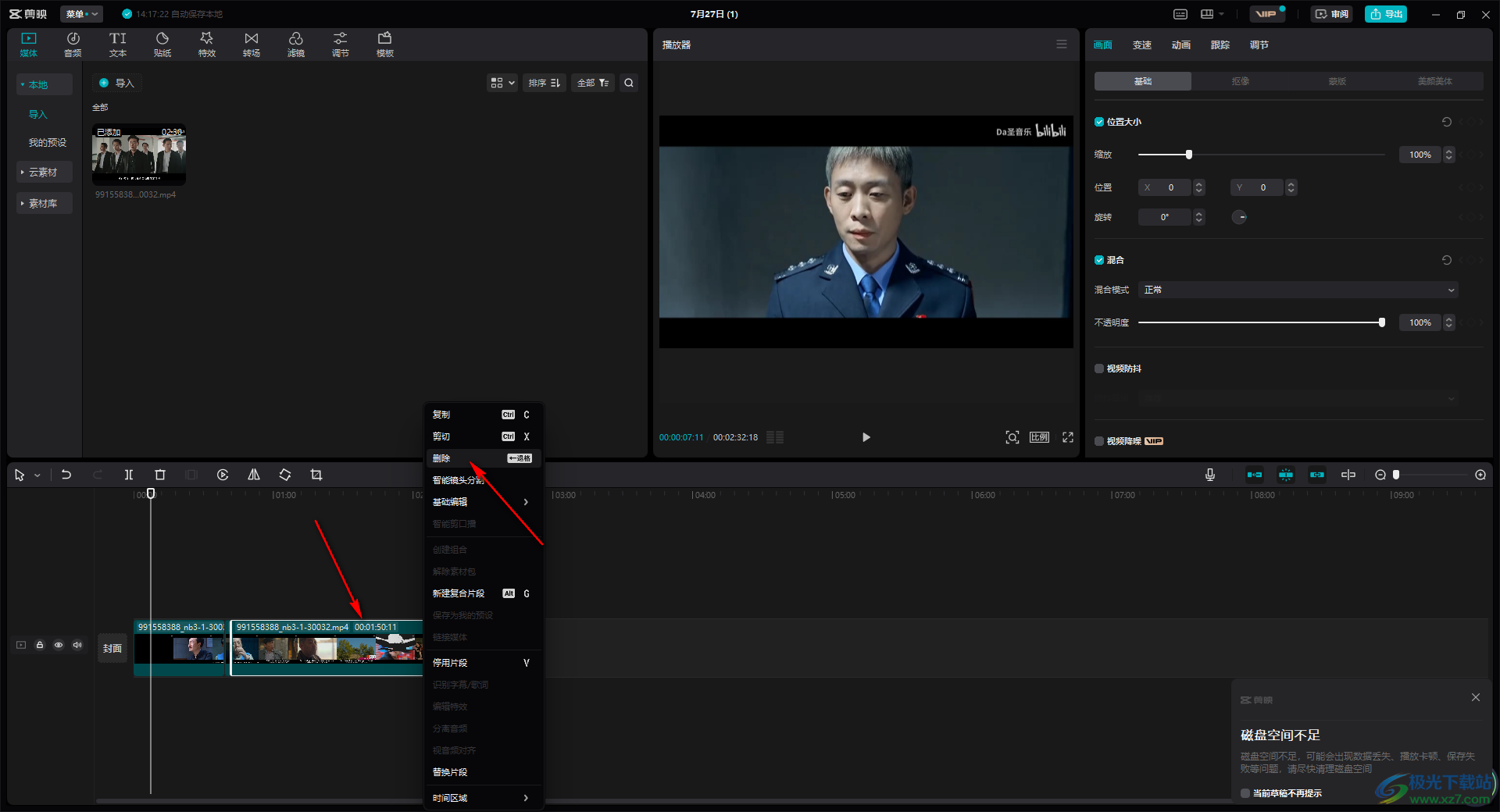Viewport: 1500px width, 812px height.
Task: Open the 排序 sort dropdown
Action: [545, 83]
